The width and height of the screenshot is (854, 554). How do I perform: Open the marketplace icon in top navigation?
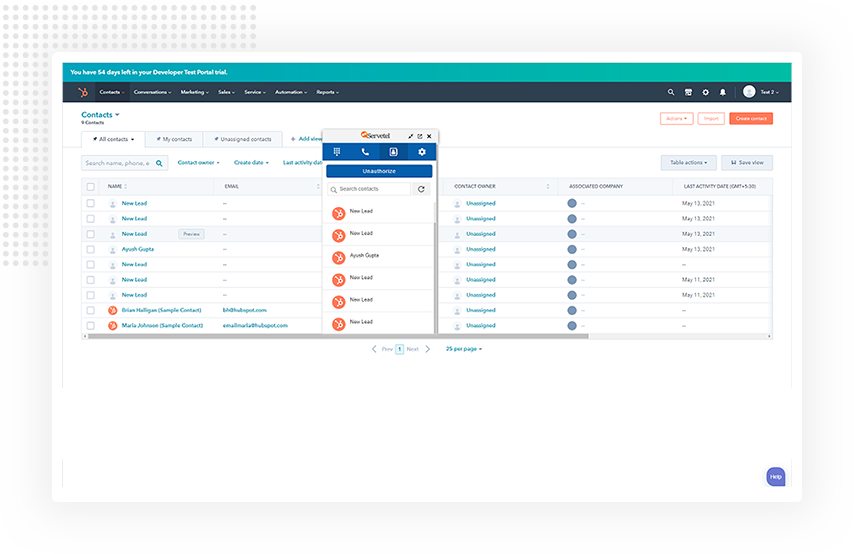(688, 93)
